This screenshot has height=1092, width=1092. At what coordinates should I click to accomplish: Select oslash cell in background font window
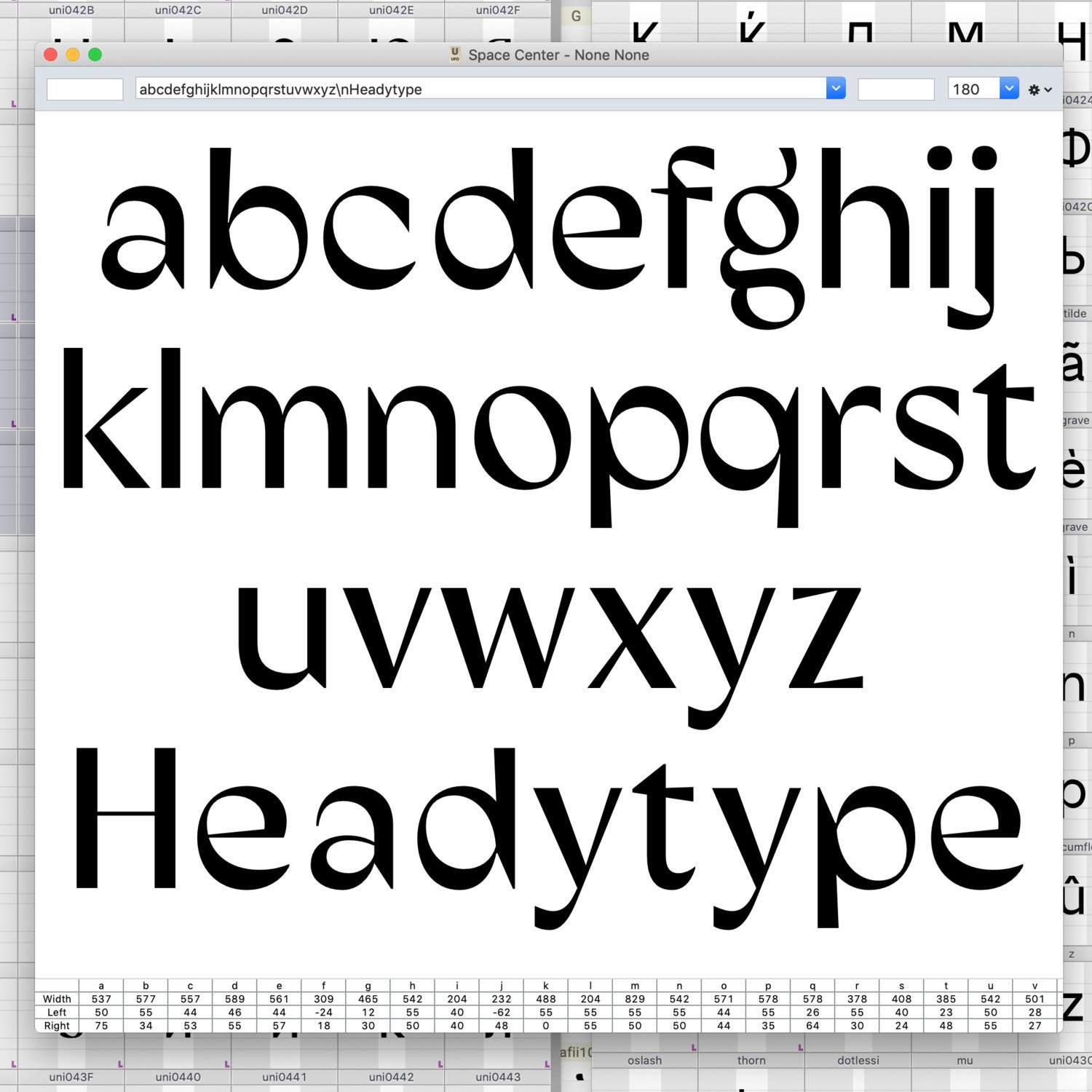645,1060
